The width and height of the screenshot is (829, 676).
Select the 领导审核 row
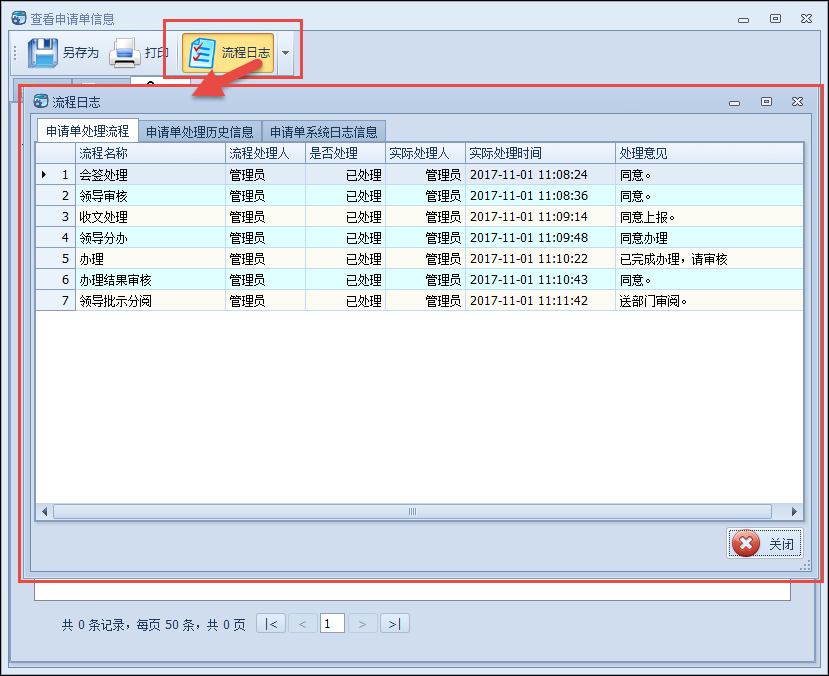(x=420, y=196)
